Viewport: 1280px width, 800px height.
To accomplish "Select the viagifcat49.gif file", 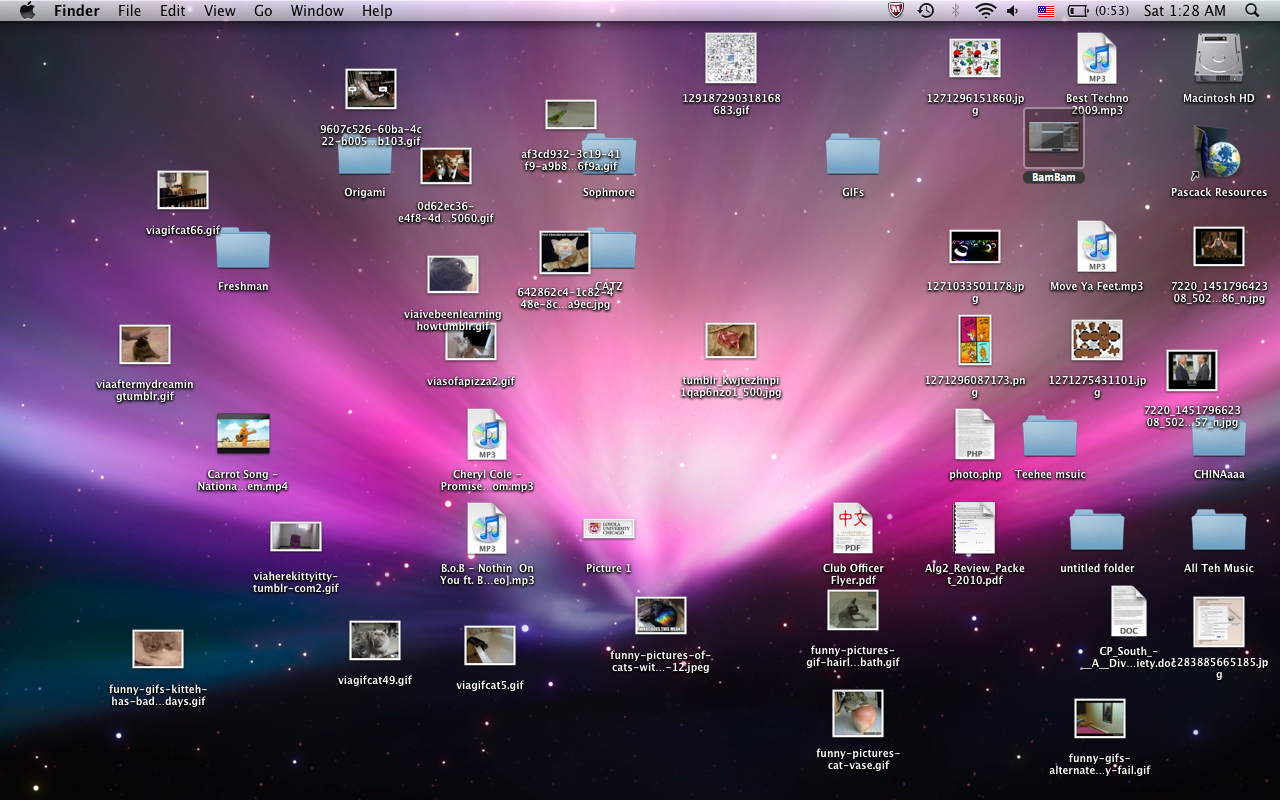I will point(375,640).
